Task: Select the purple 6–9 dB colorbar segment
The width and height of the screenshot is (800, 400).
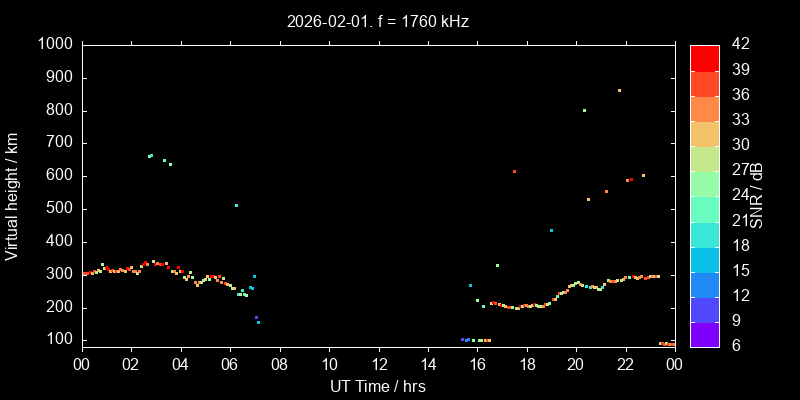Action: pos(705,333)
